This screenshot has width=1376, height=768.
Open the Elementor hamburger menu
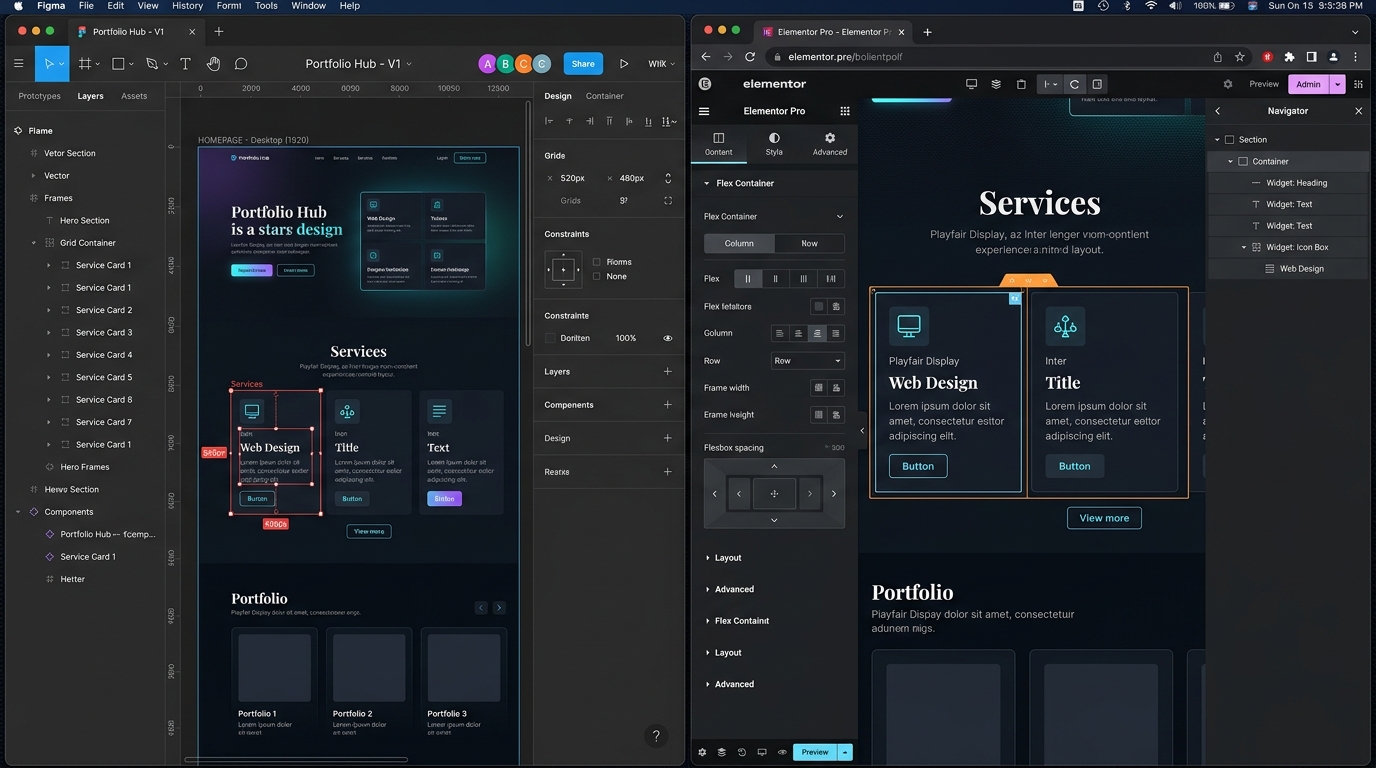click(x=704, y=111)
